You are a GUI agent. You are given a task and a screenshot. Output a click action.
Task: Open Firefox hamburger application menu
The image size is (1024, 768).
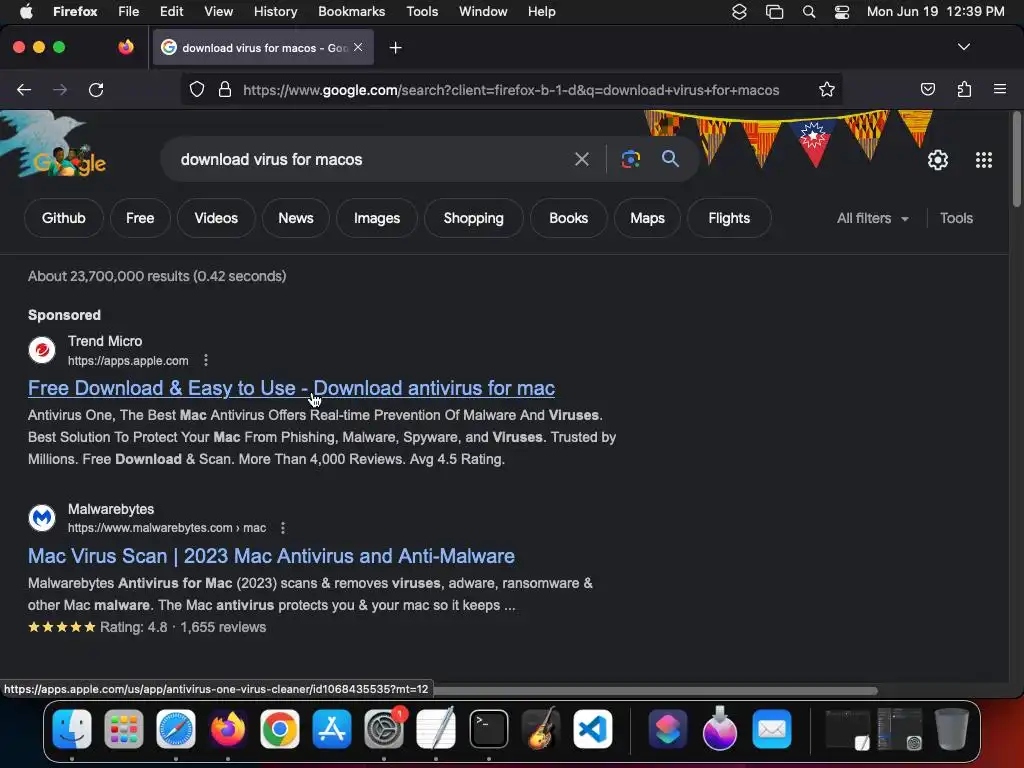(1000, 89)
